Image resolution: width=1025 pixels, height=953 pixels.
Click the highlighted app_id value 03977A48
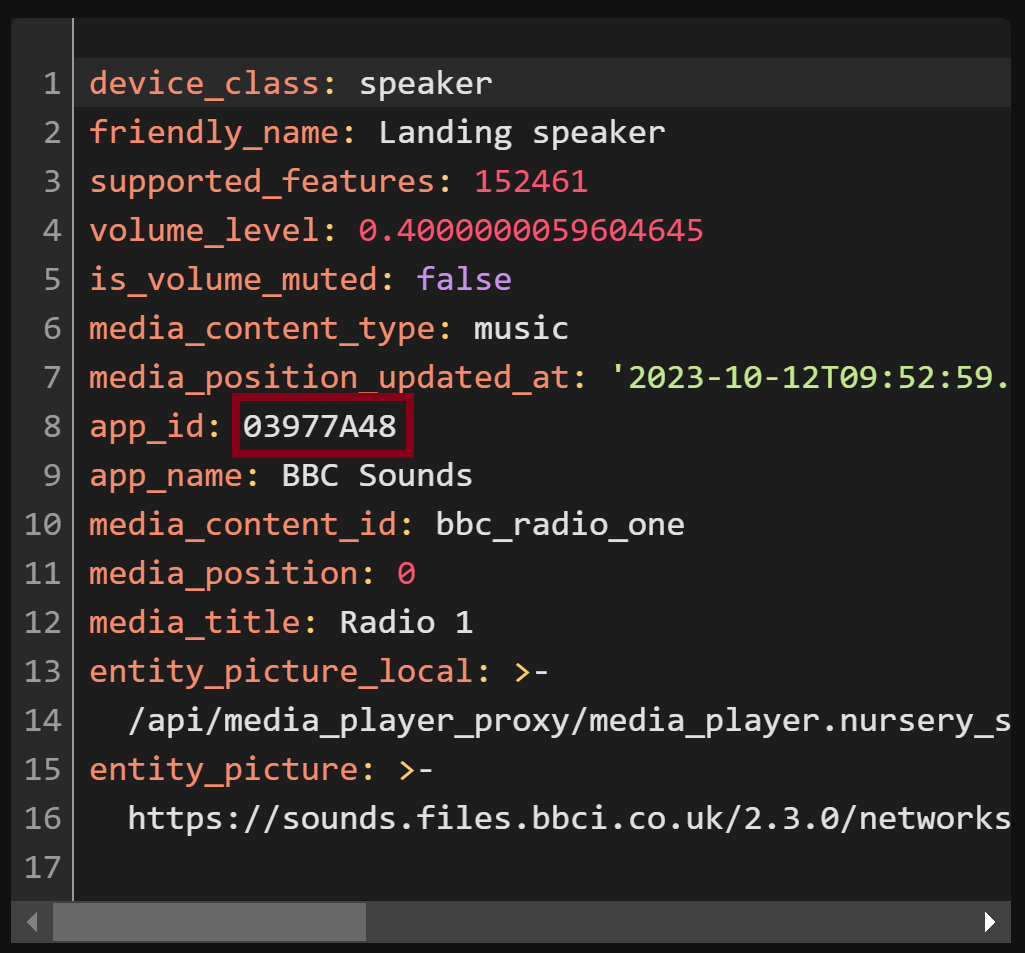[322, 426]
